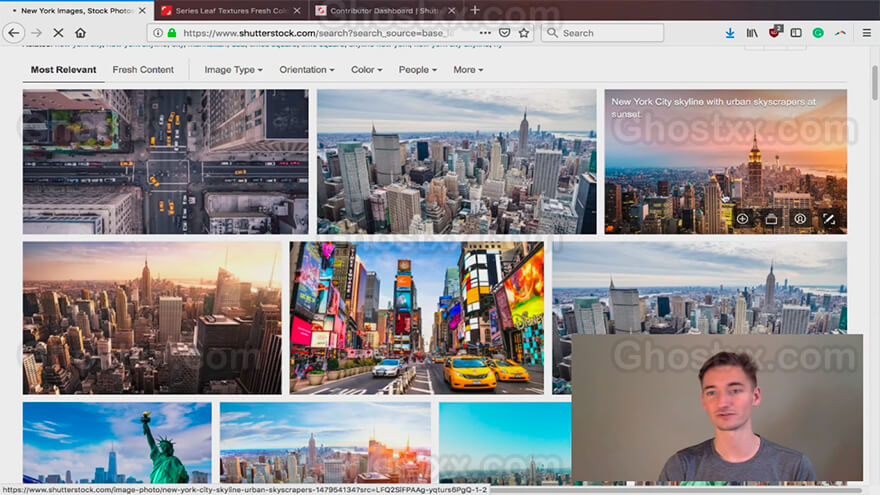Show site information icon in address bar
Screen dimensions: 880x495
coord(158,33)
